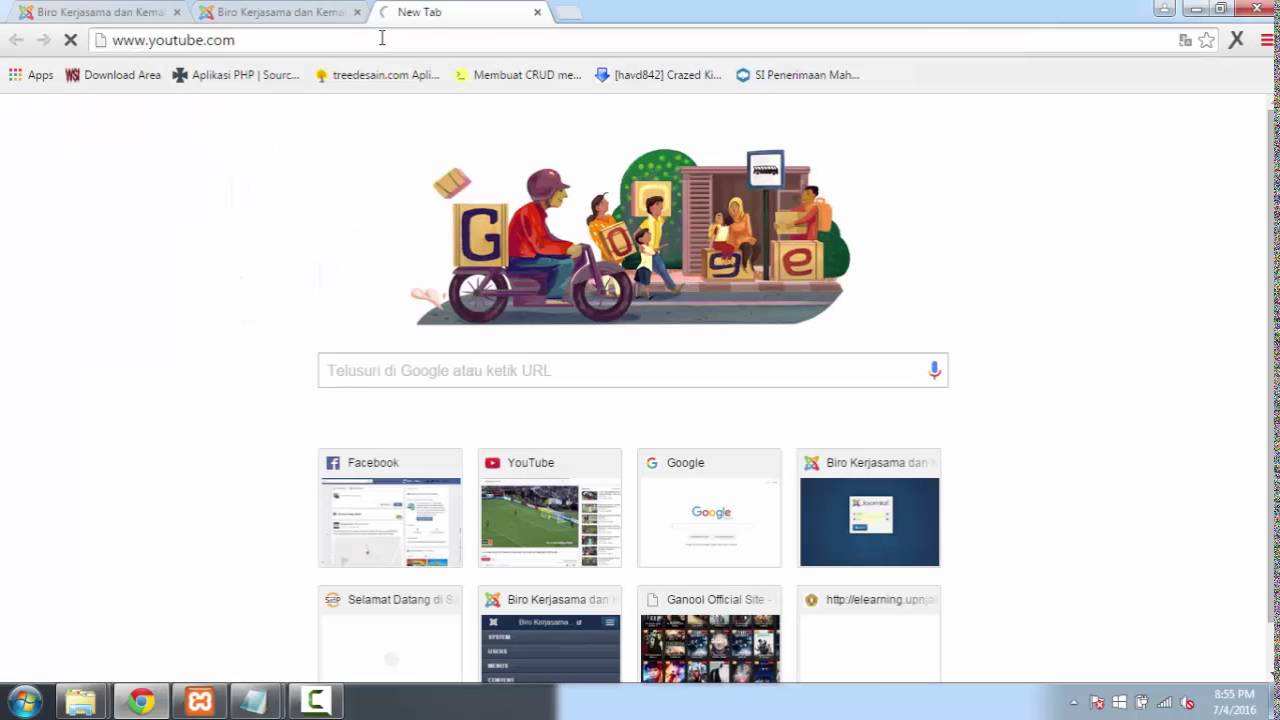Click the power plug battery tray icon
Image resolution: width=1280 pixels, height=720 pixels.
[1142, 703]
